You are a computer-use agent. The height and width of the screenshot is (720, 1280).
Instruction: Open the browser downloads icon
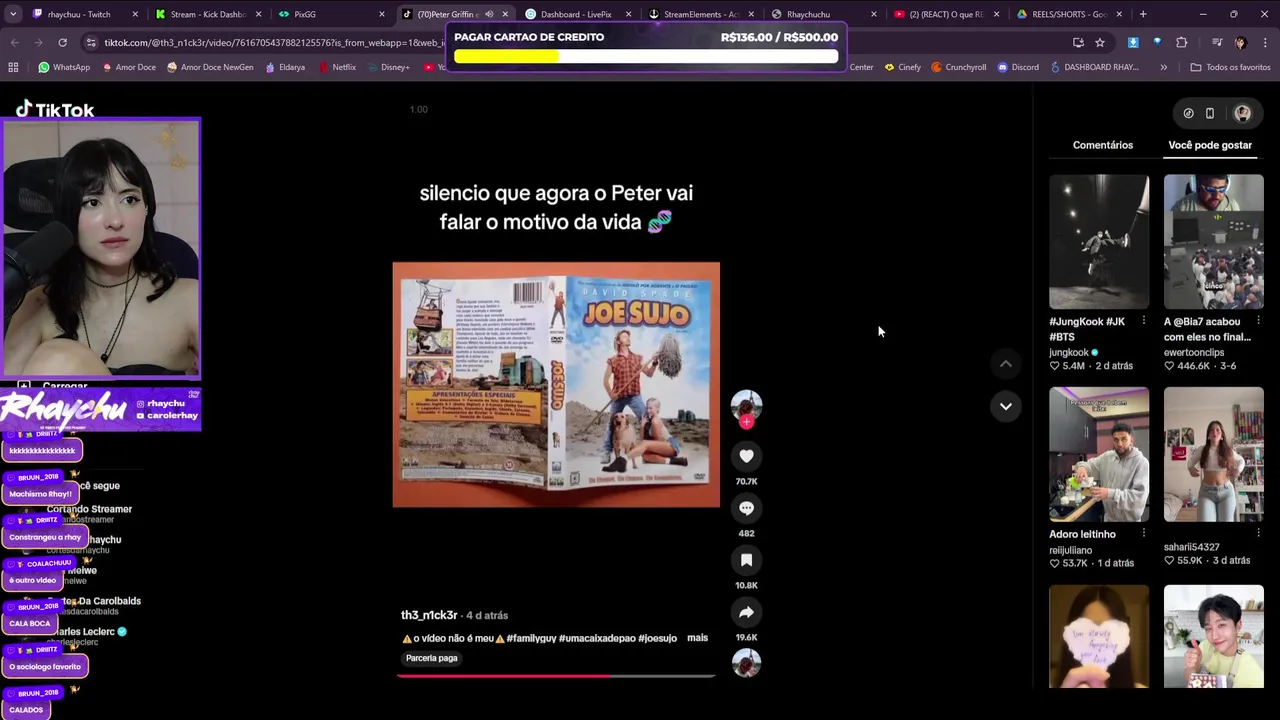[1133, 42]
